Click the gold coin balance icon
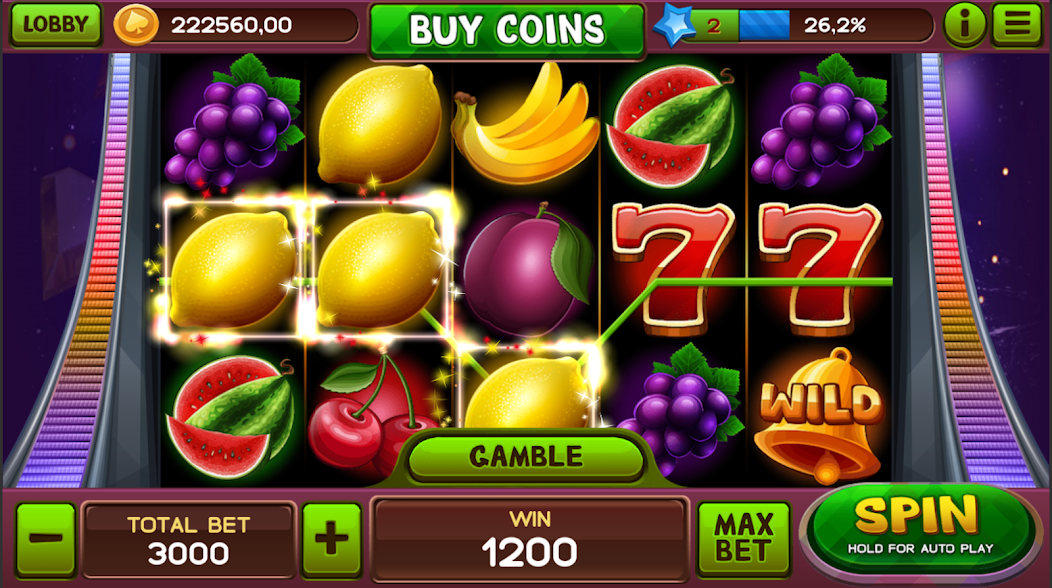The width and height of the screenshot is (1052, 588). point(136,25)
